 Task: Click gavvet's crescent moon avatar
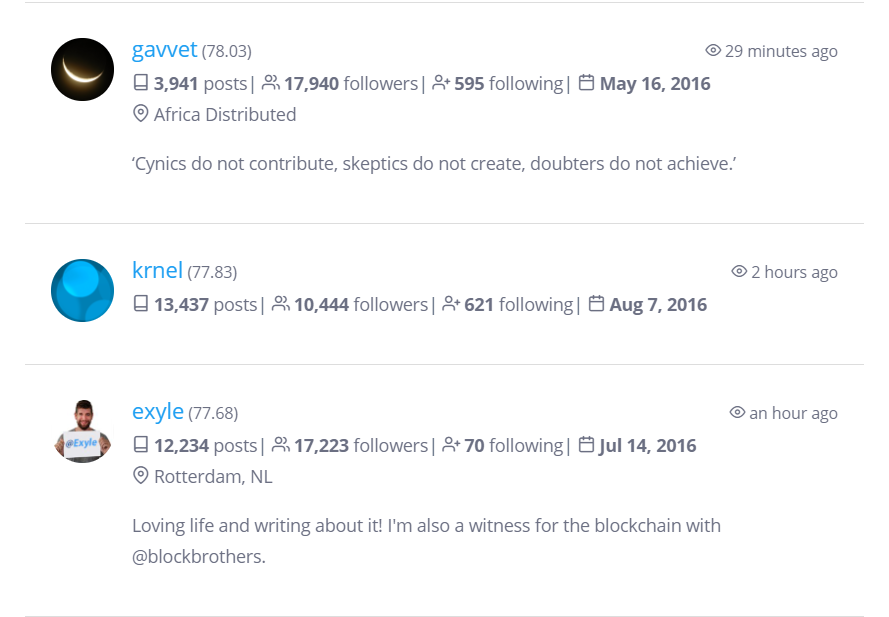82,70
